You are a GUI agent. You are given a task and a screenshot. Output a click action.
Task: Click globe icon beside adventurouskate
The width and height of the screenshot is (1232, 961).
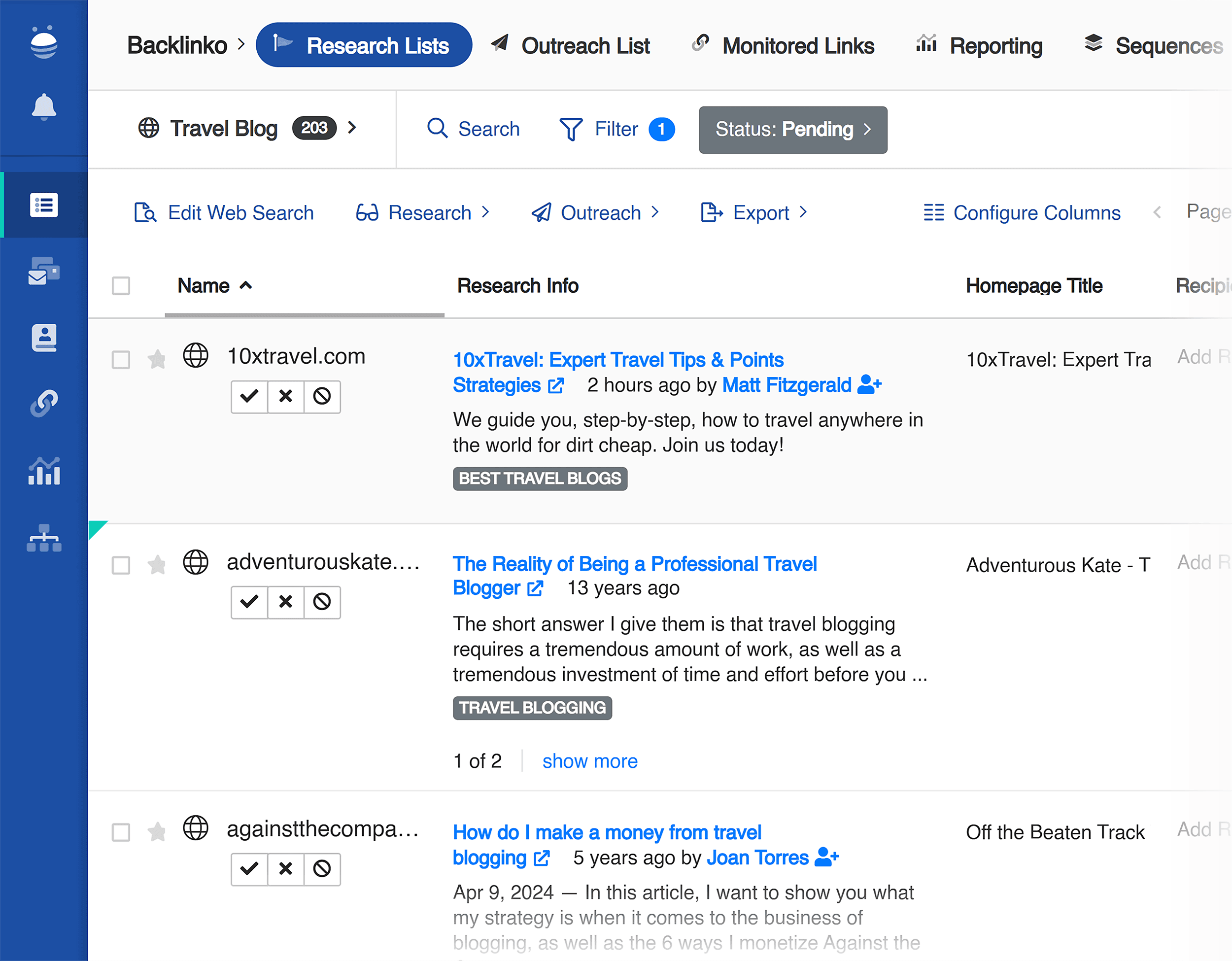pyautogui.click(x=196, y=562)
